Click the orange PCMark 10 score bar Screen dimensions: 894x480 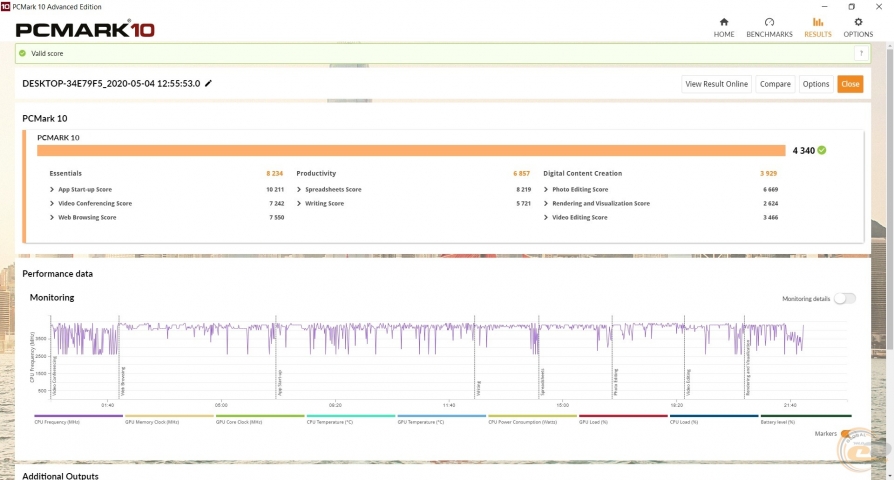pos(411,150)
